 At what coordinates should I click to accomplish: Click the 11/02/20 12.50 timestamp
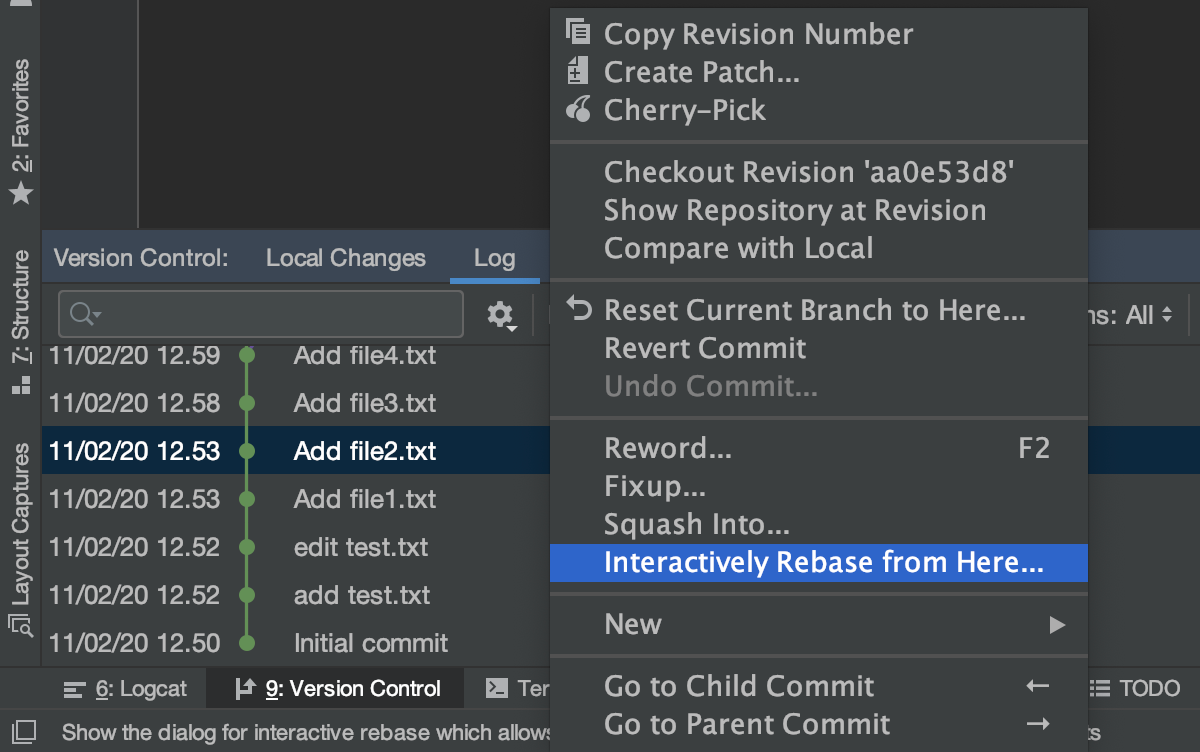tap(134, 643)
